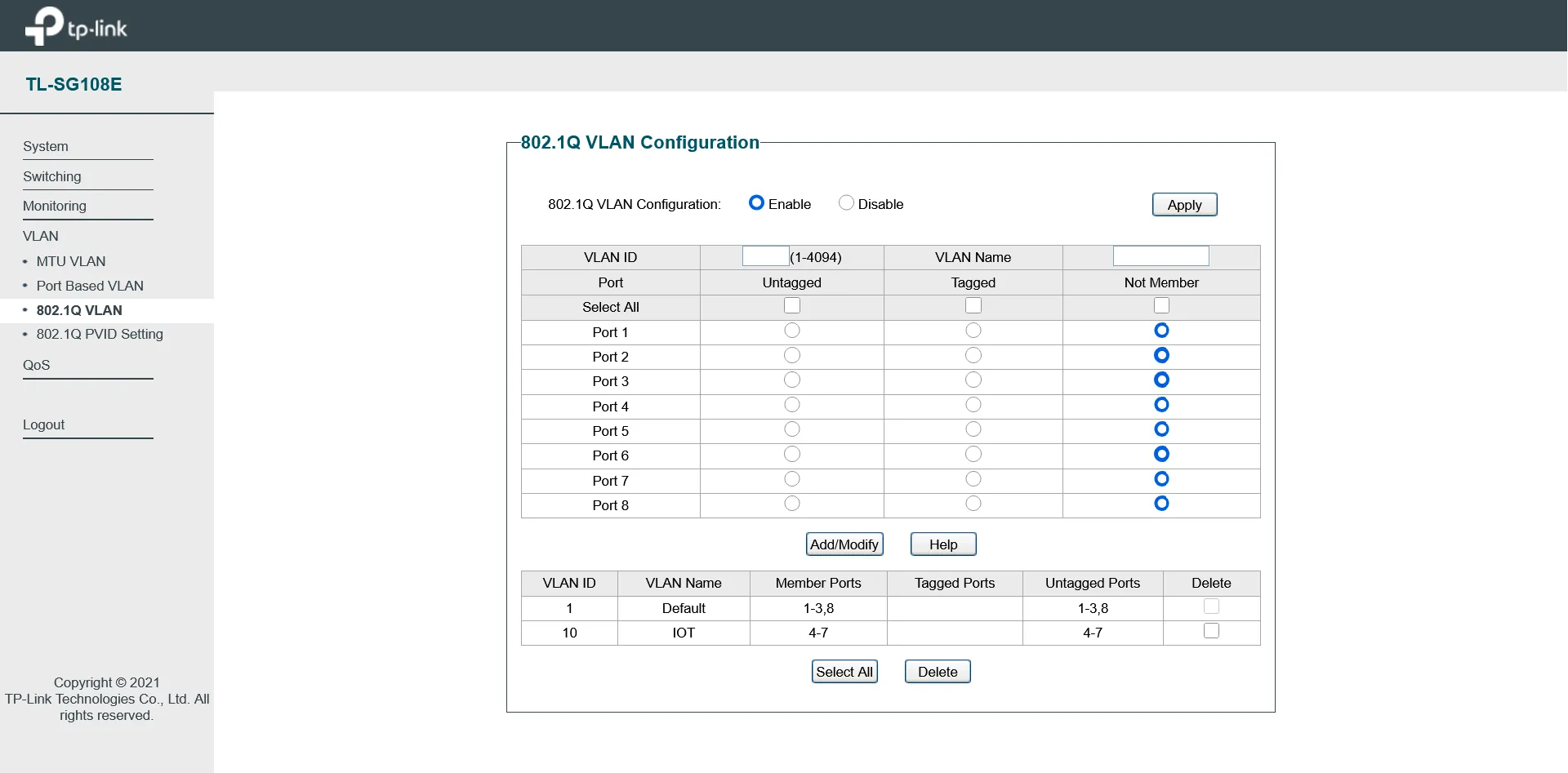Screen dimensions: 1568x773
Task: Set Port 5 as Untagged
Action: (x=792, y=429)
